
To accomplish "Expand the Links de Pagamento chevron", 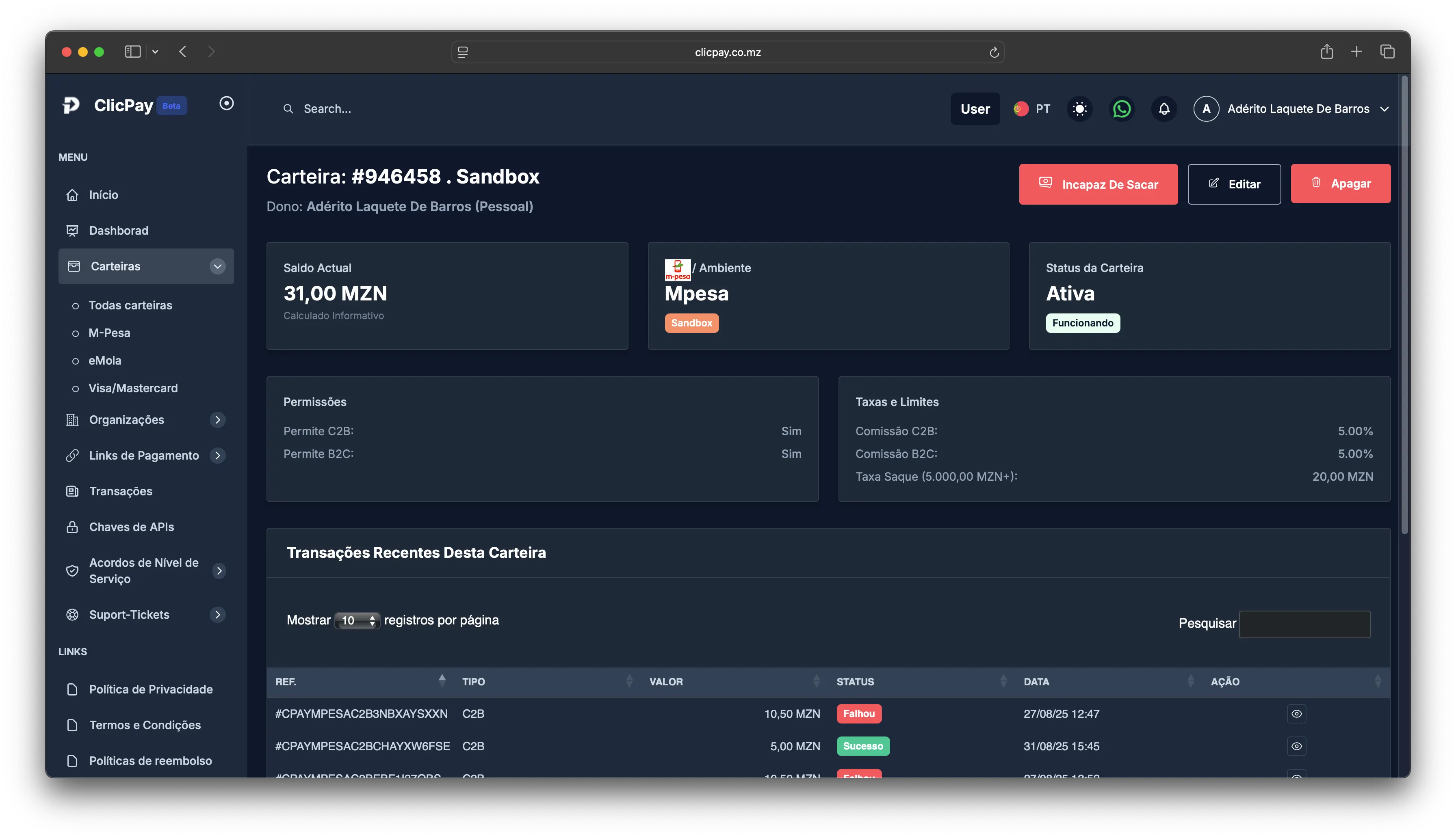I will coord(218,456).
